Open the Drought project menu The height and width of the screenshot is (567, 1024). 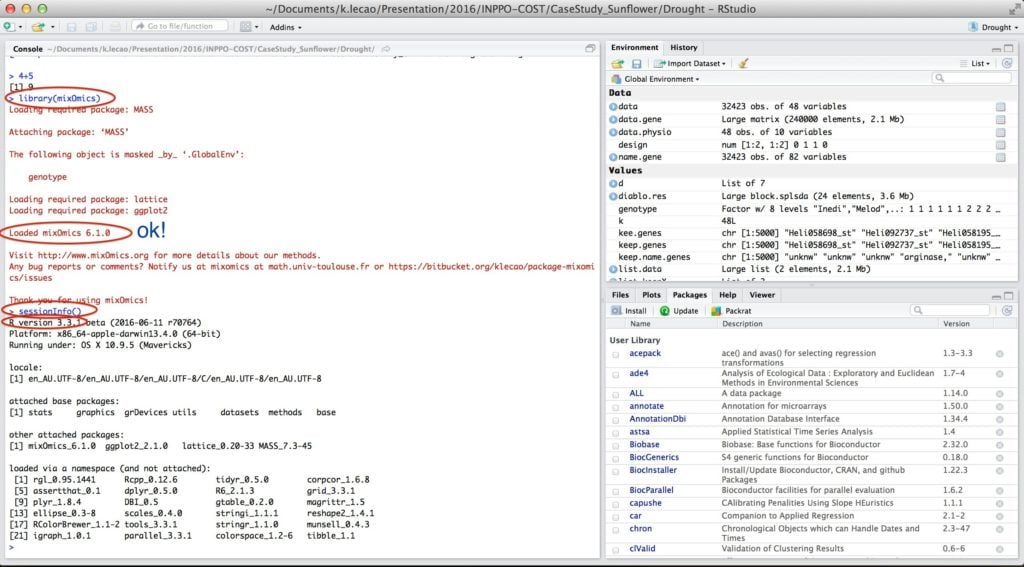[993, 27]
